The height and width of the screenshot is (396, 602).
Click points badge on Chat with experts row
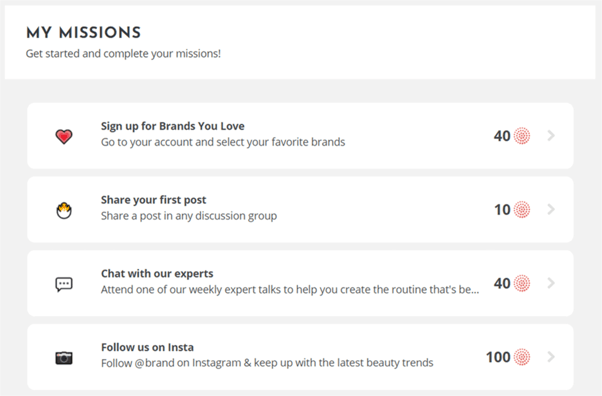click(x=522, y=283)
